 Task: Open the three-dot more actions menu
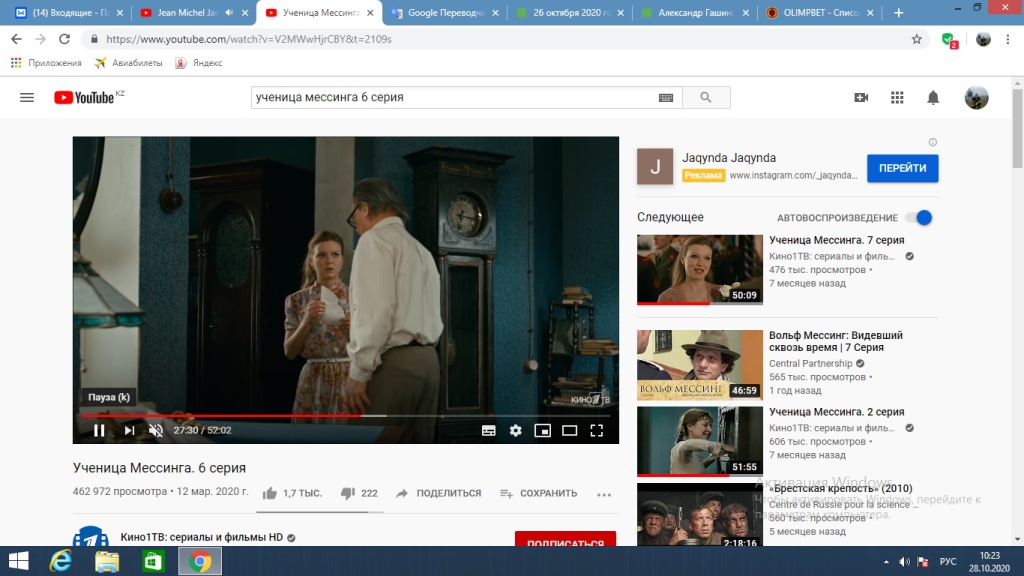click(x=604, y=494)
